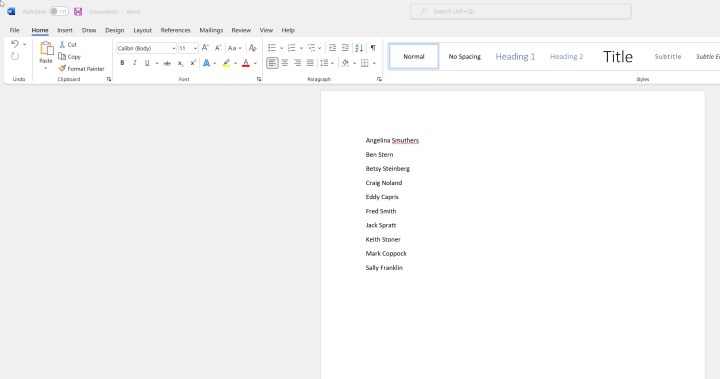Increase font size with the grow icon
This screenshot has width=720, height=379.
[x=205, y=48]
